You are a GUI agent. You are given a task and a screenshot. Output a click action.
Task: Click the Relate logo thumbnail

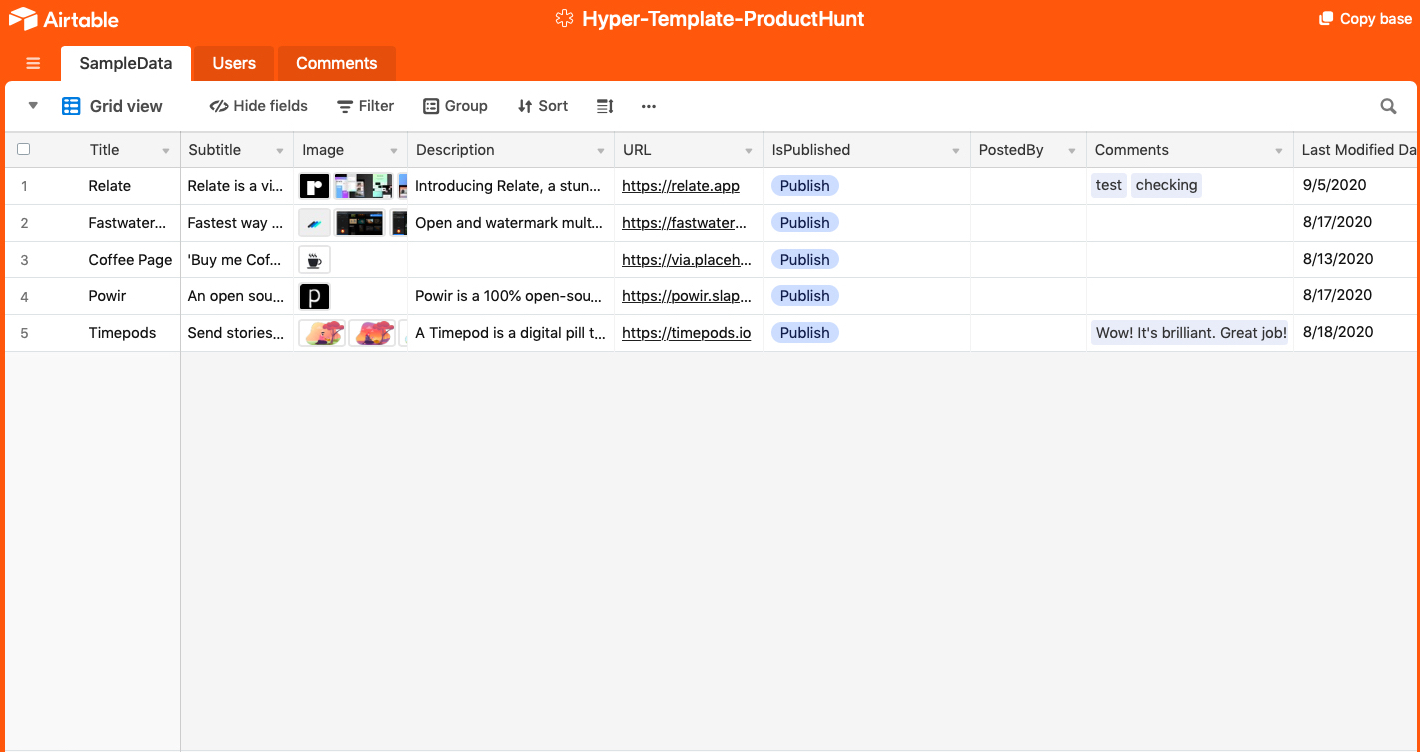point(315,186)
